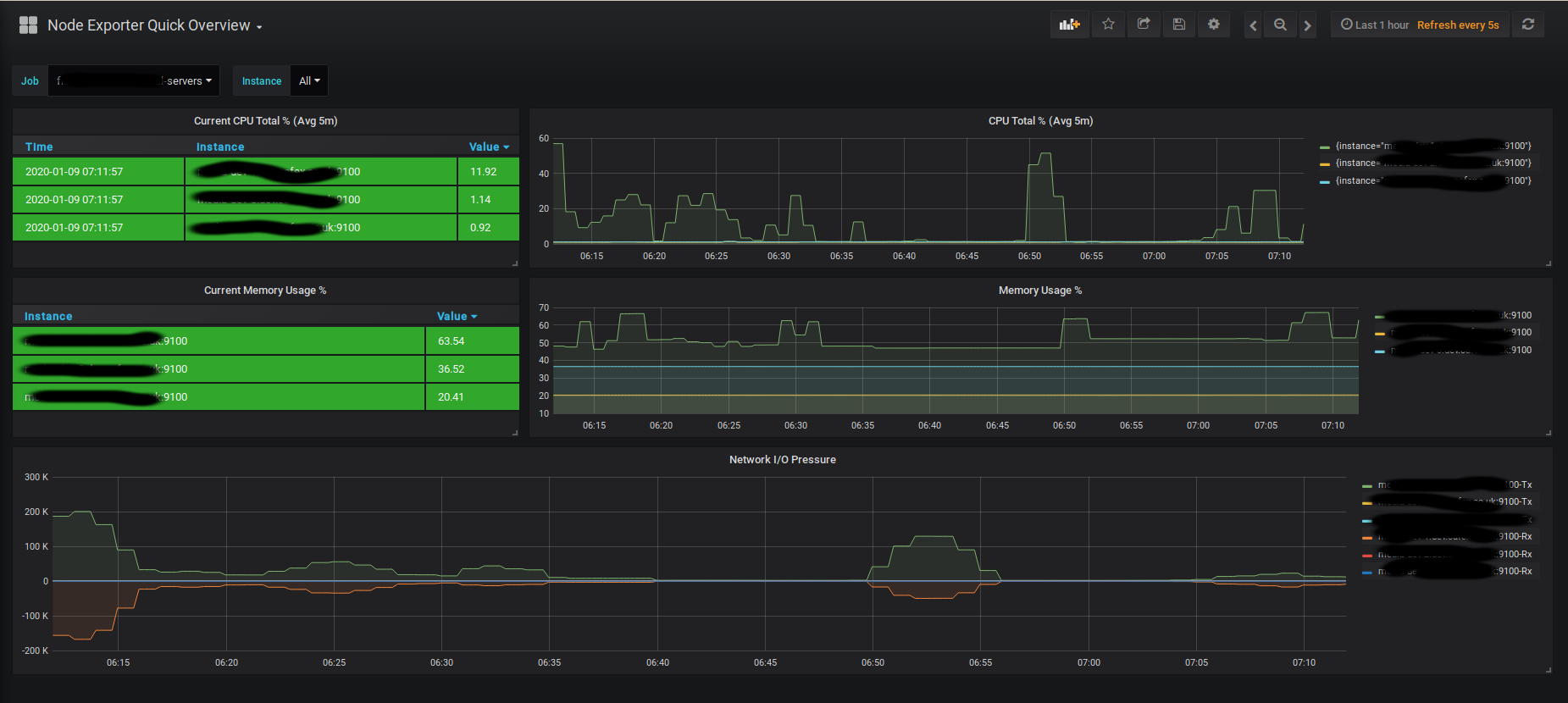
Task: Click the Add panel icon
Action: (1070, 25)
